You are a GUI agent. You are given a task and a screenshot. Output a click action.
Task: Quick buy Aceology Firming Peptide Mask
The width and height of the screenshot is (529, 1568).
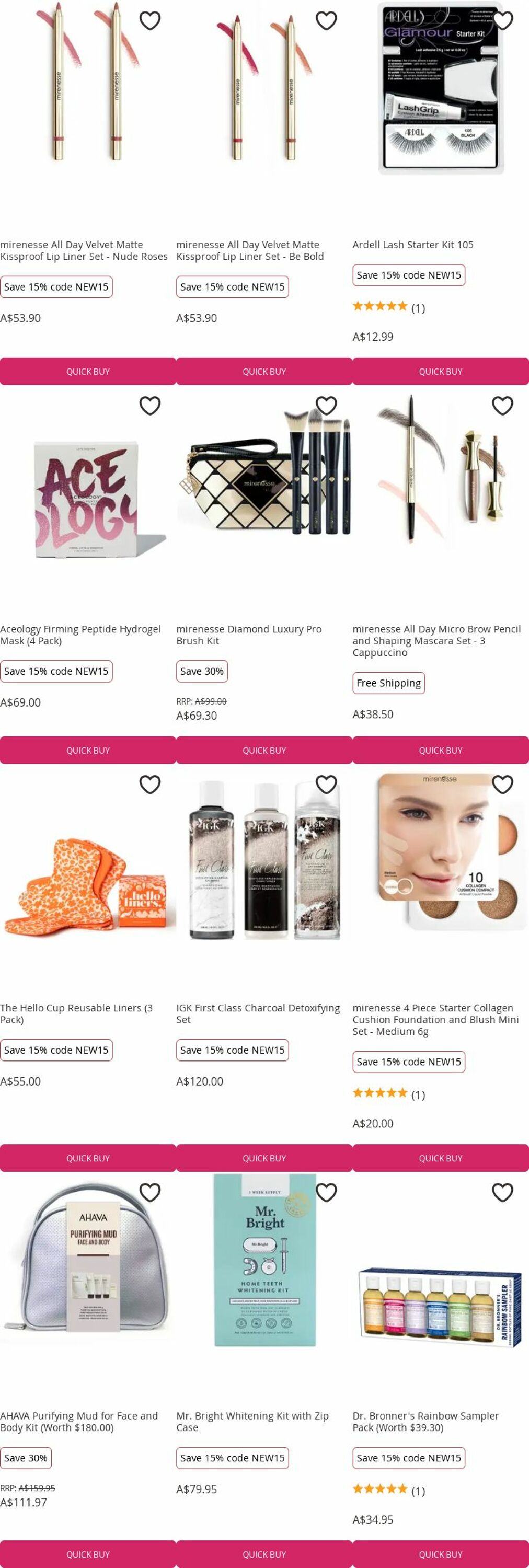click(x=88, y=751)
